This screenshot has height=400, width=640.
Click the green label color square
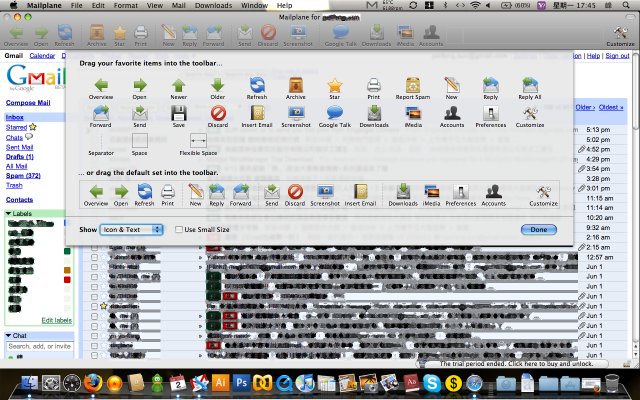pos(67,251)
